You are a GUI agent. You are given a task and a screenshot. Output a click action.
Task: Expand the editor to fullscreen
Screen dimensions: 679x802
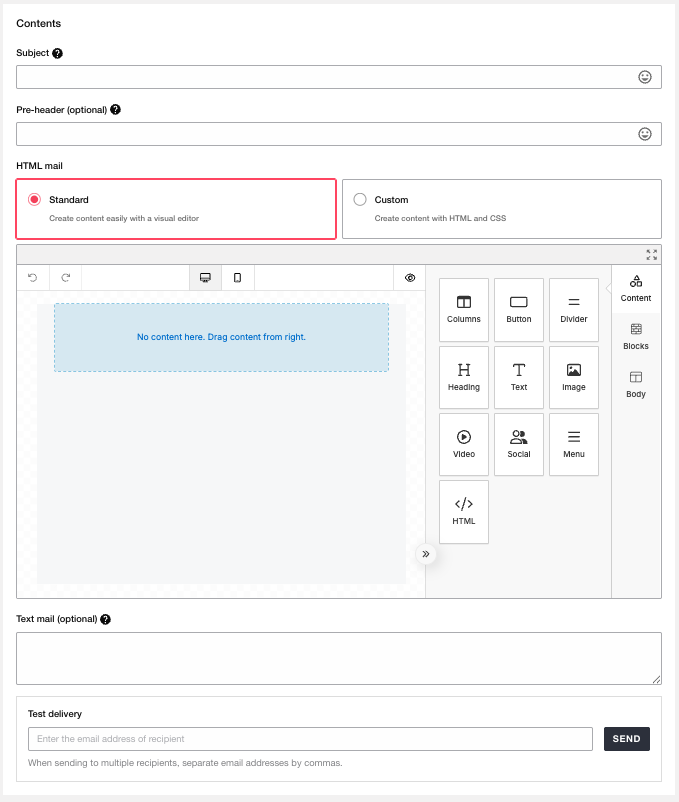tap(652, 255)
